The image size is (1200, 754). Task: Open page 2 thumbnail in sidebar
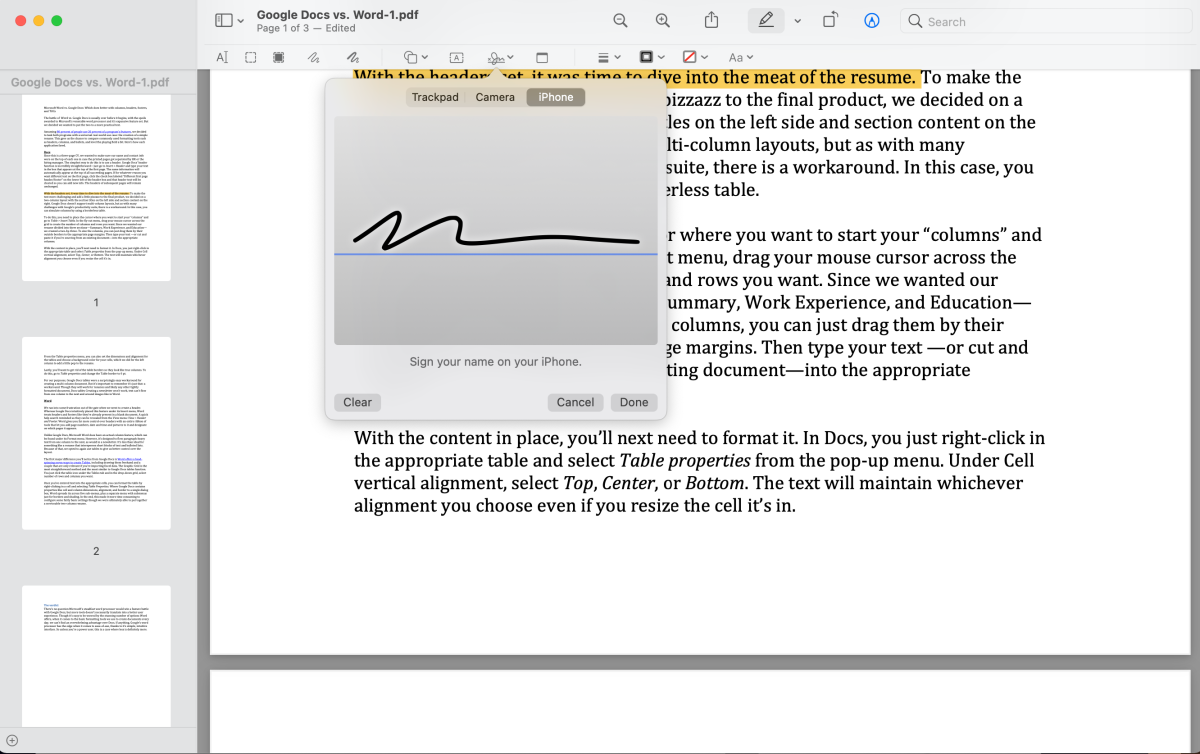96,435
